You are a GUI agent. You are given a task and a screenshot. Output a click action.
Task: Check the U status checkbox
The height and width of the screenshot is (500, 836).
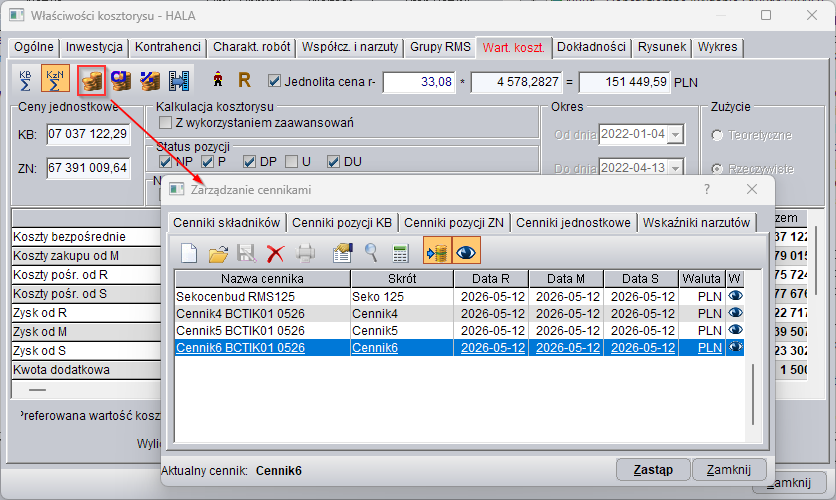pyautogui.click(x=291, y=162)
